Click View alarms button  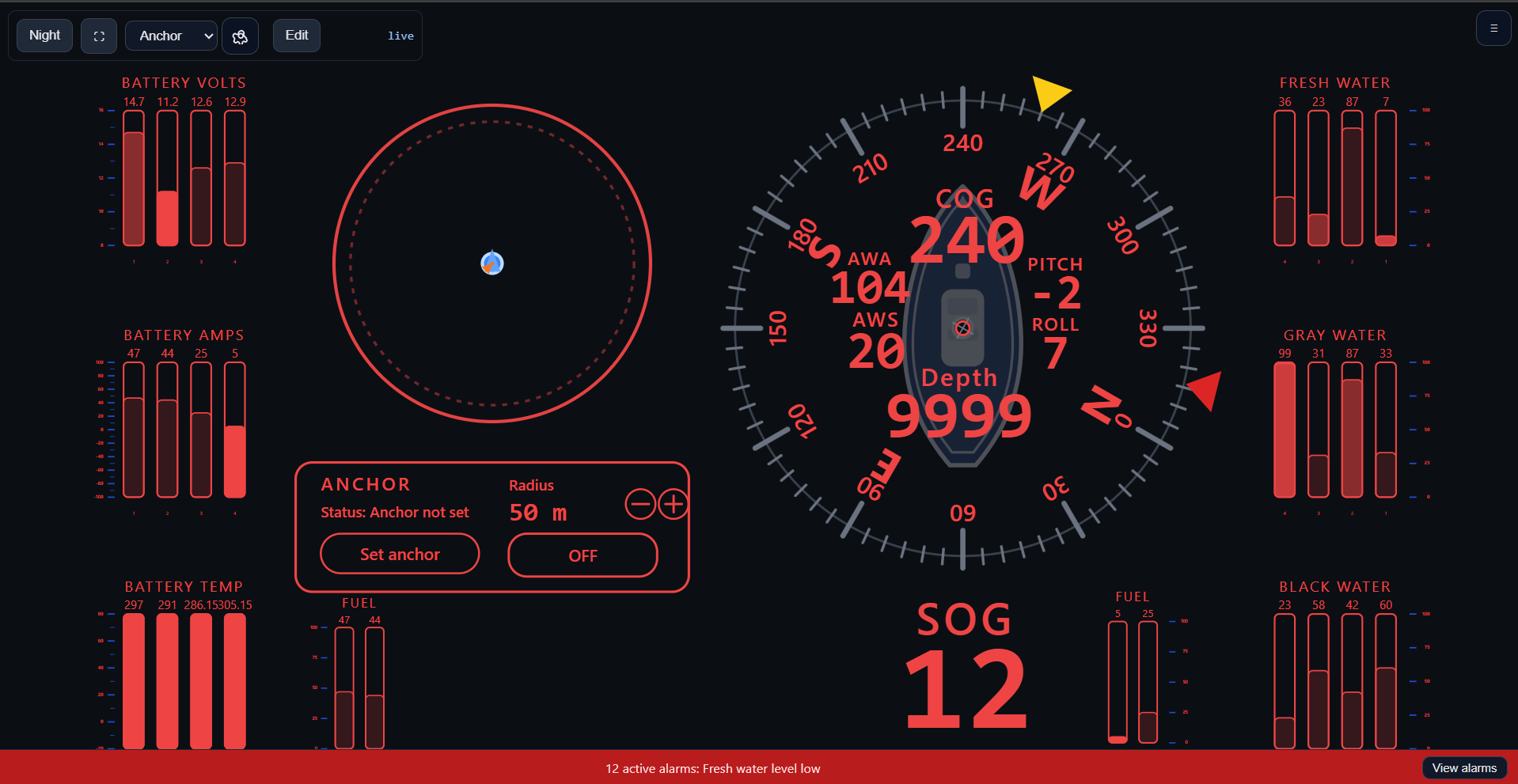click(1464, 768)
